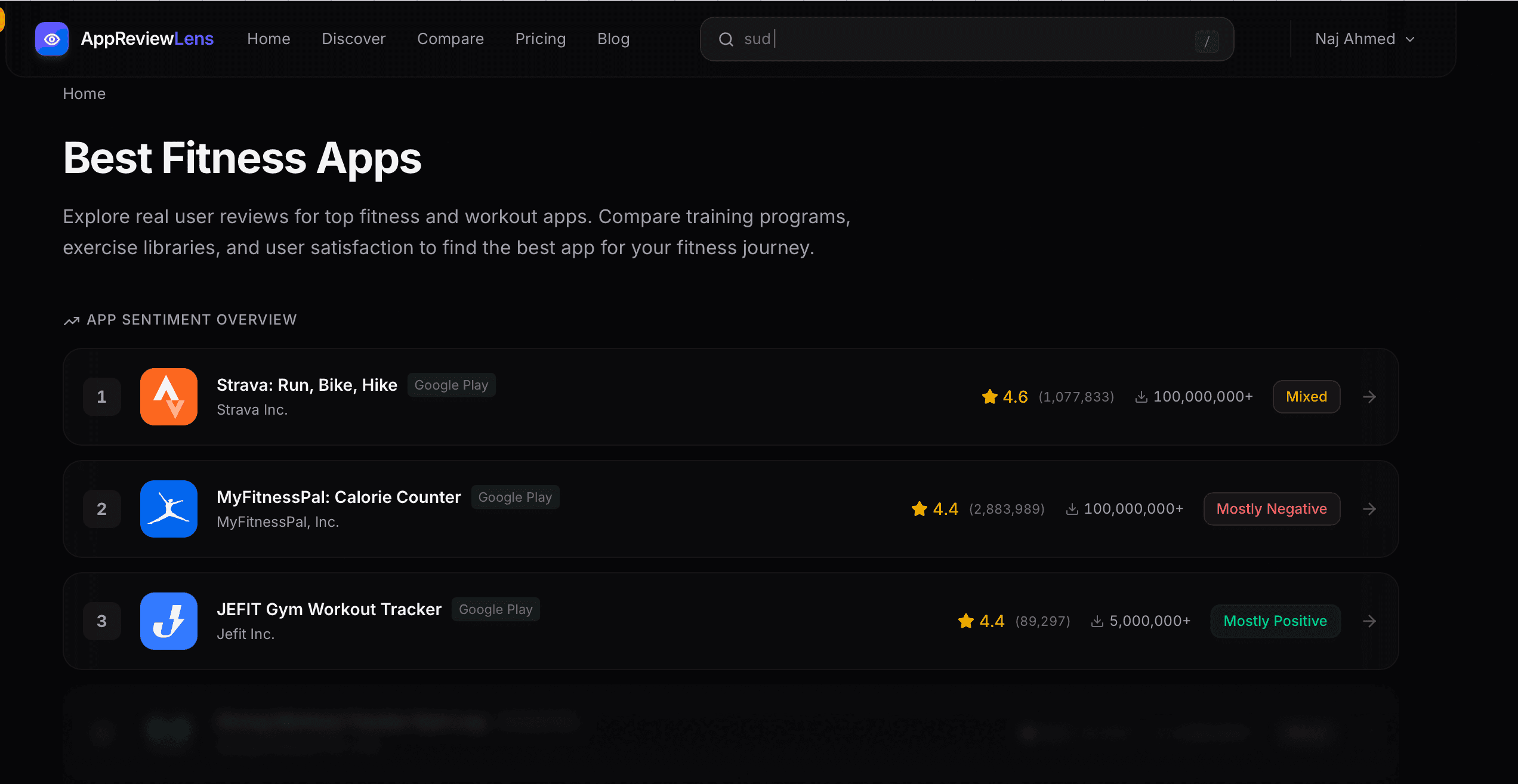Click the download count icon next to Strava
Viewport: 1518px width, 784px height.
(1141, 396)
